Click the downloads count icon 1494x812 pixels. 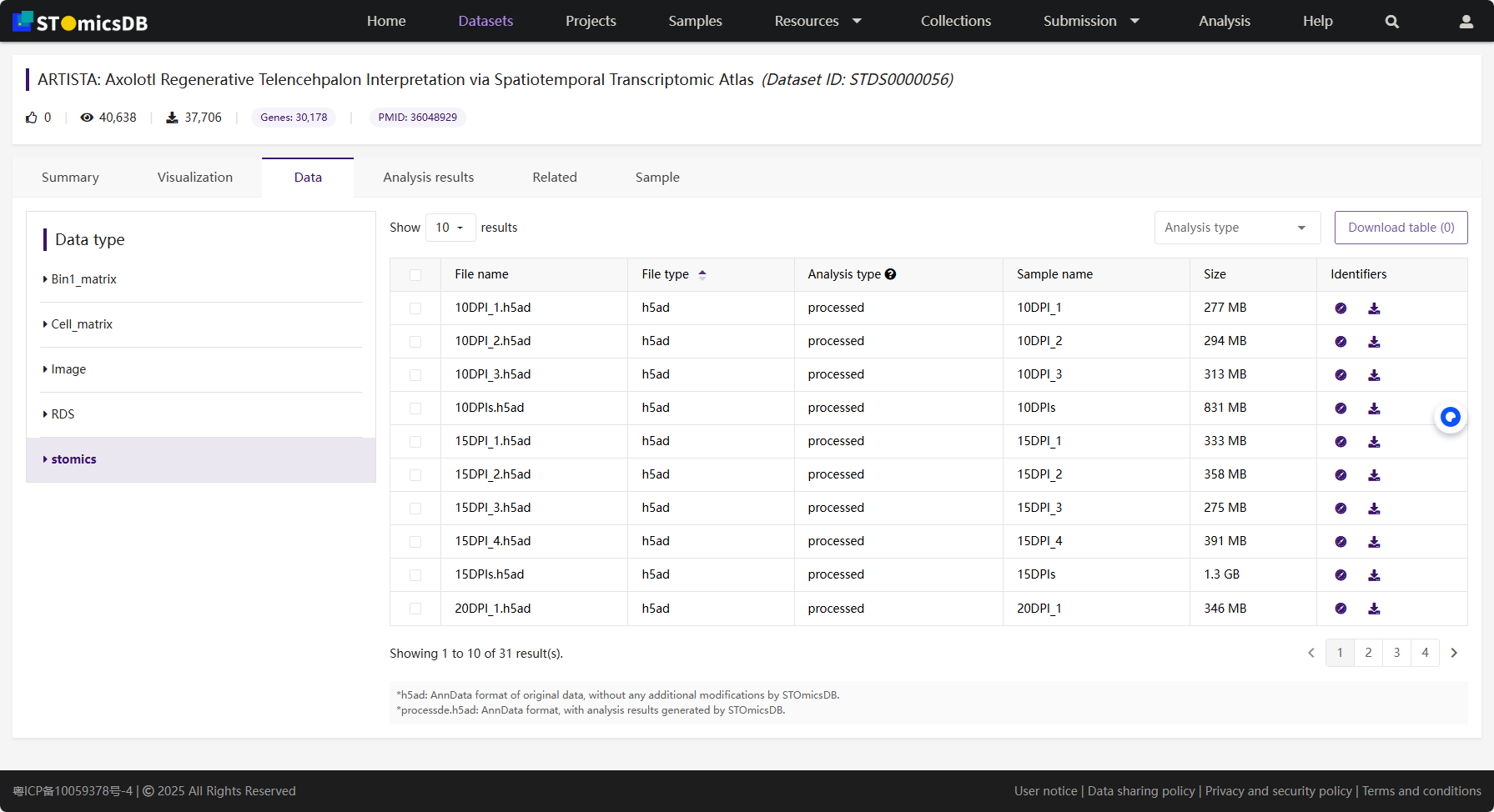(x=172, y=118)
